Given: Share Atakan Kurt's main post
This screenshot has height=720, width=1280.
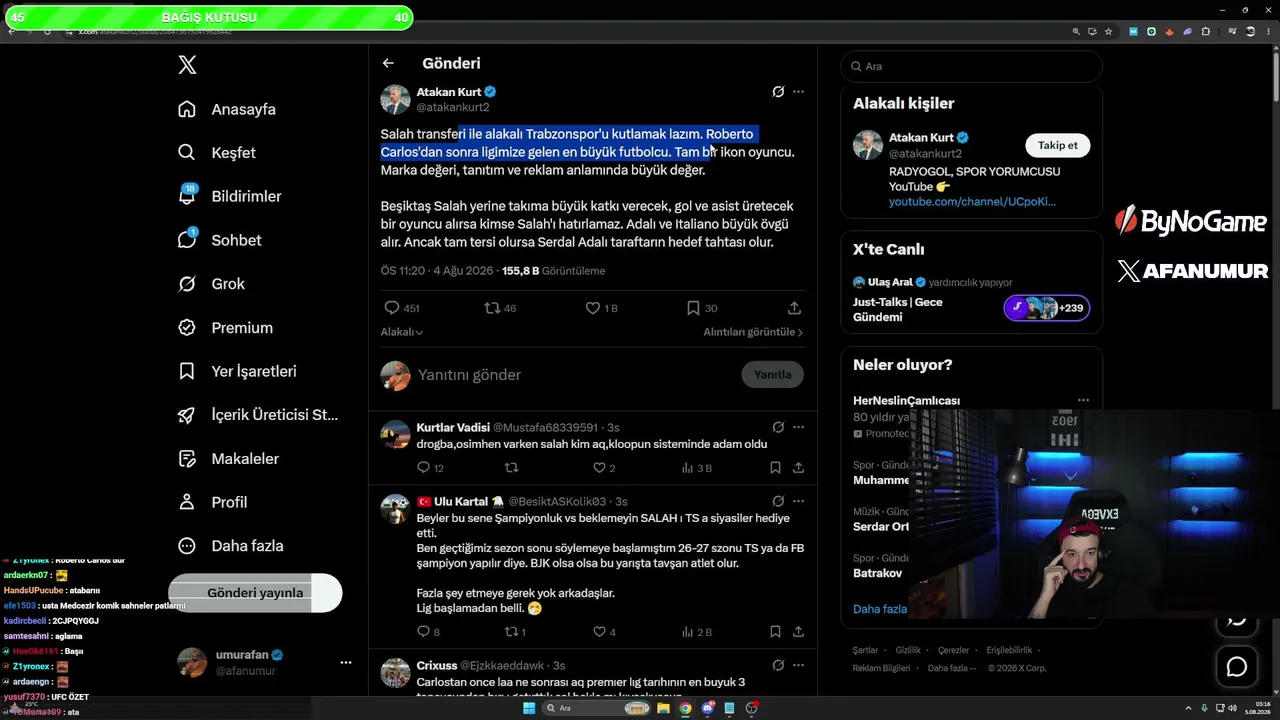Looking at the screenshot, I should 794,308.
